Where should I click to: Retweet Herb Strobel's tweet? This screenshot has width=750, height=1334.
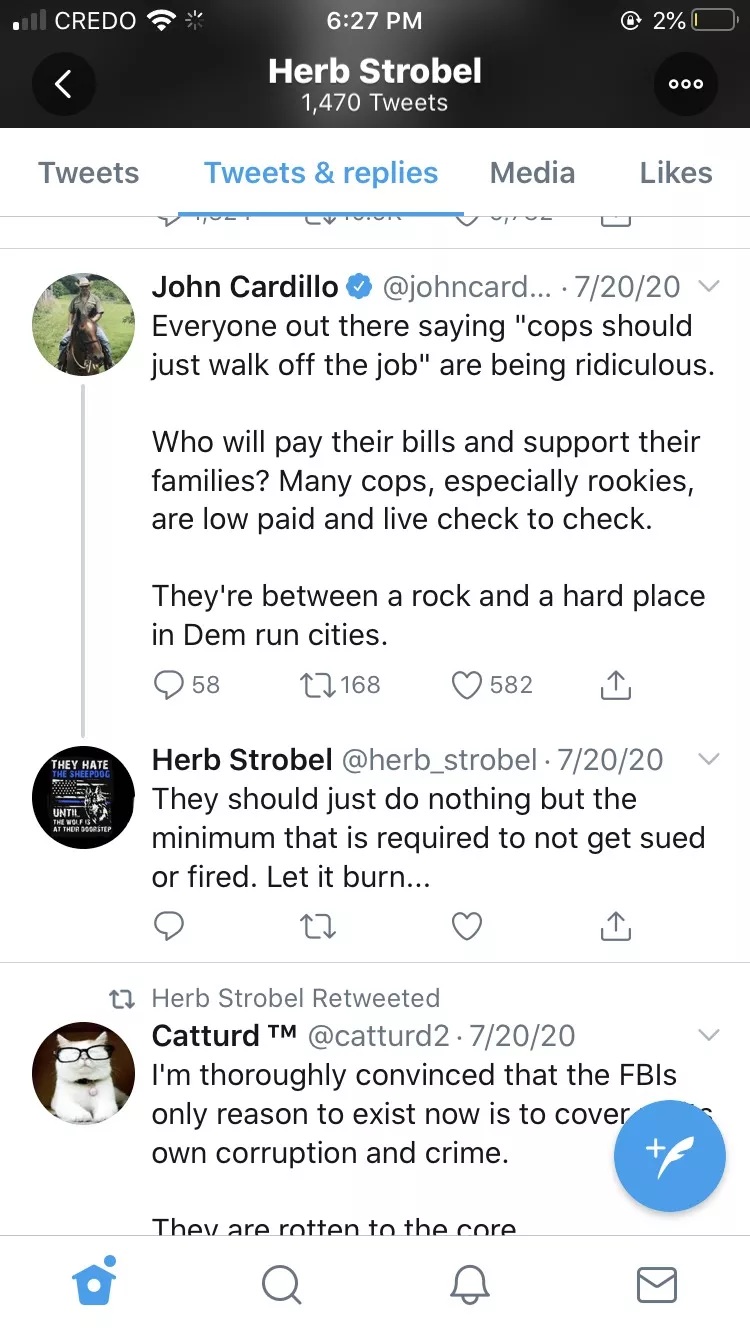318,927
